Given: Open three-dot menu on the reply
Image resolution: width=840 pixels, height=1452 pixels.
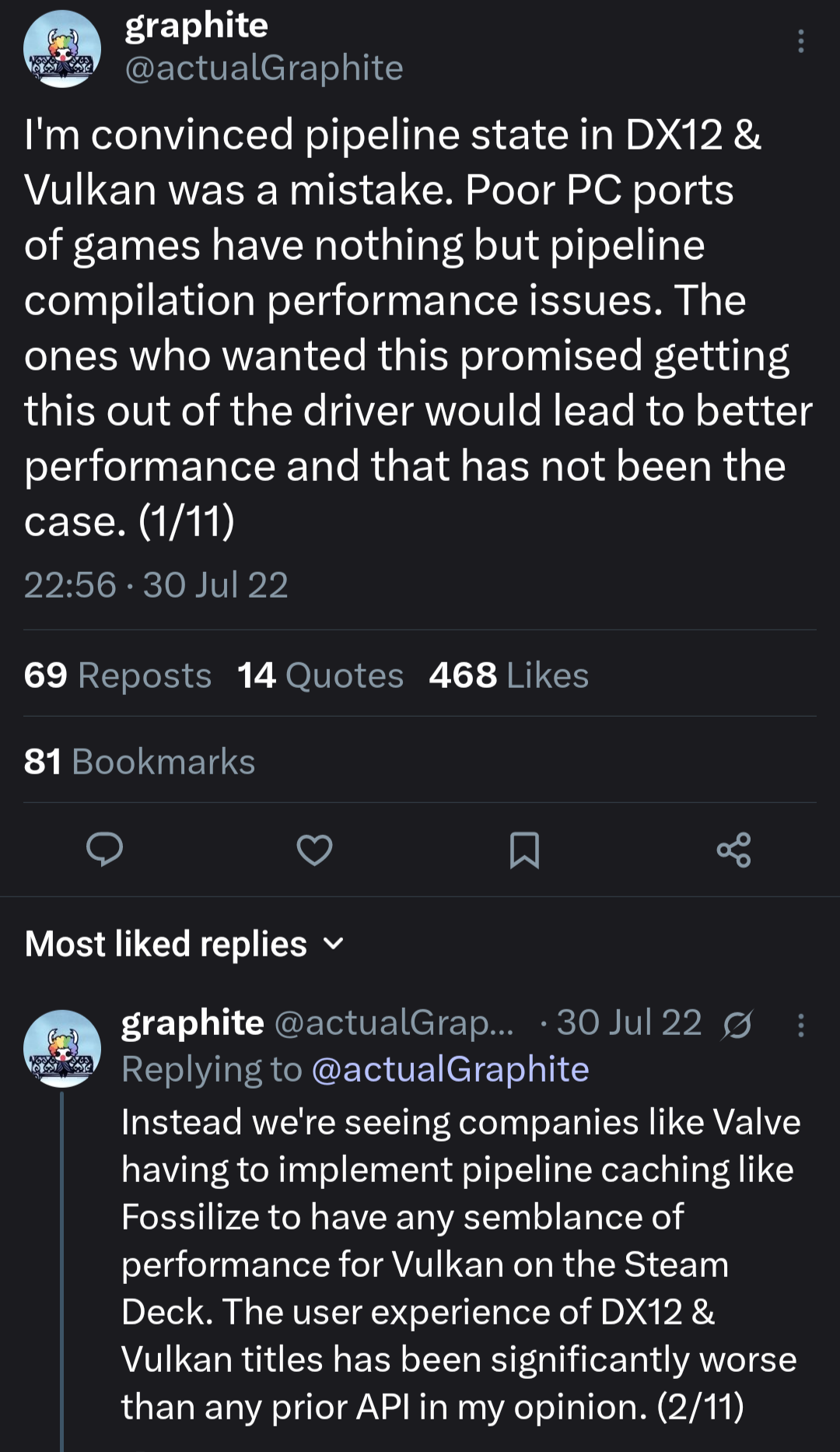Looking at the screenshot, I should (800, 1025).
